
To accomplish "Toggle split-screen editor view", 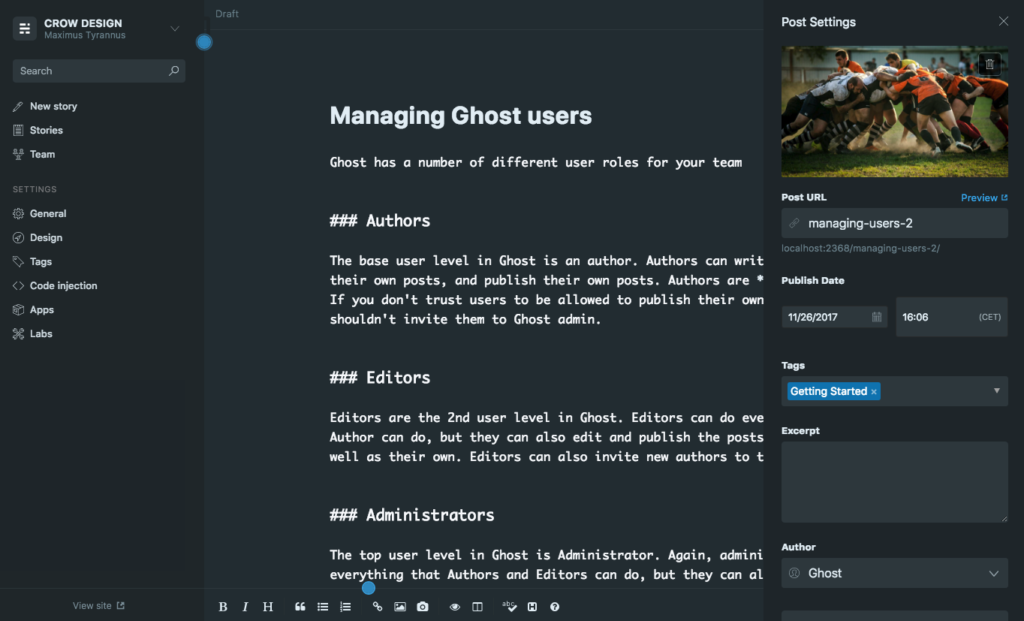I will (x=477, y=607).
